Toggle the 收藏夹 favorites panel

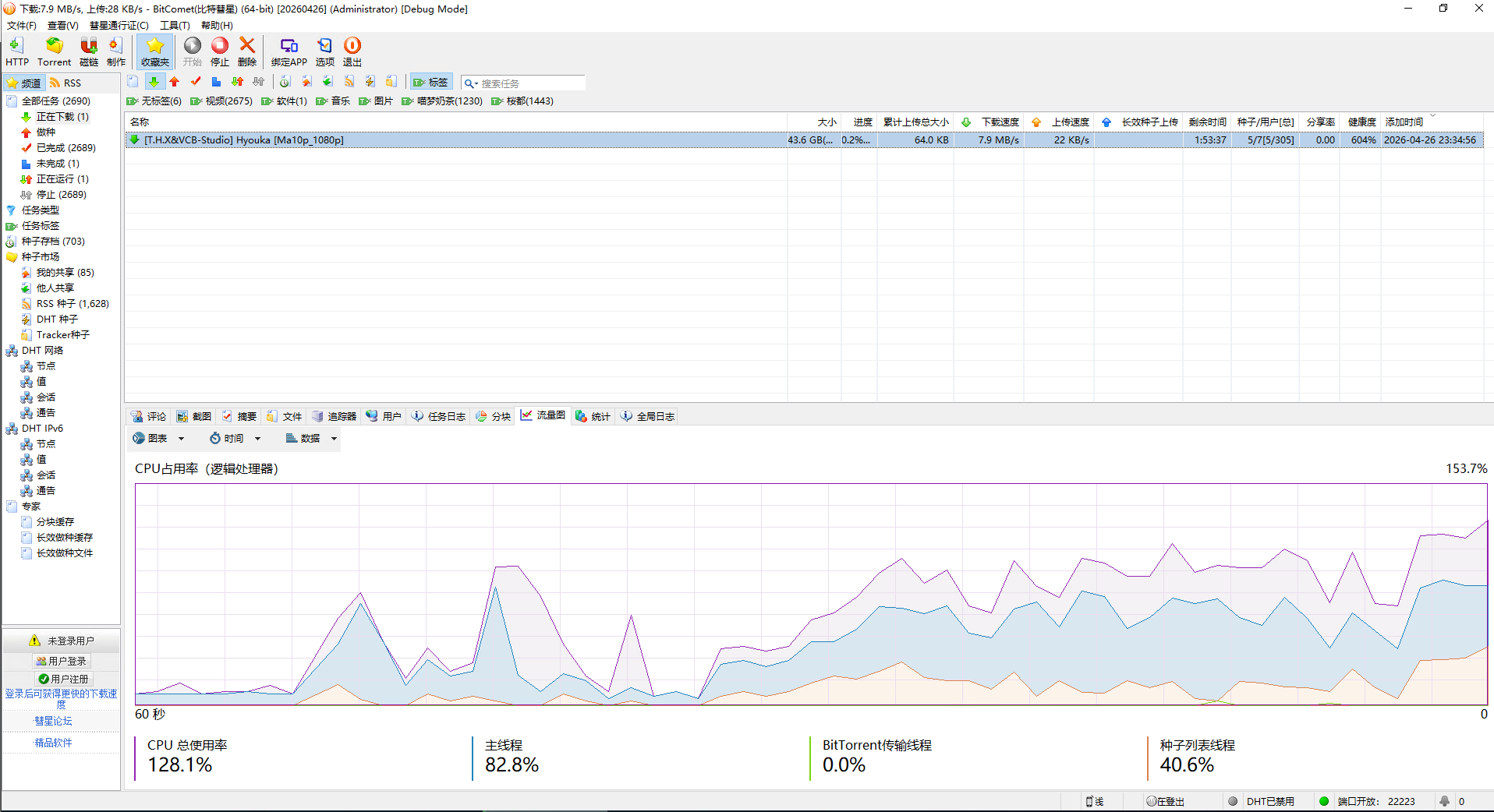pyautogui.click(x=154, y=51)
